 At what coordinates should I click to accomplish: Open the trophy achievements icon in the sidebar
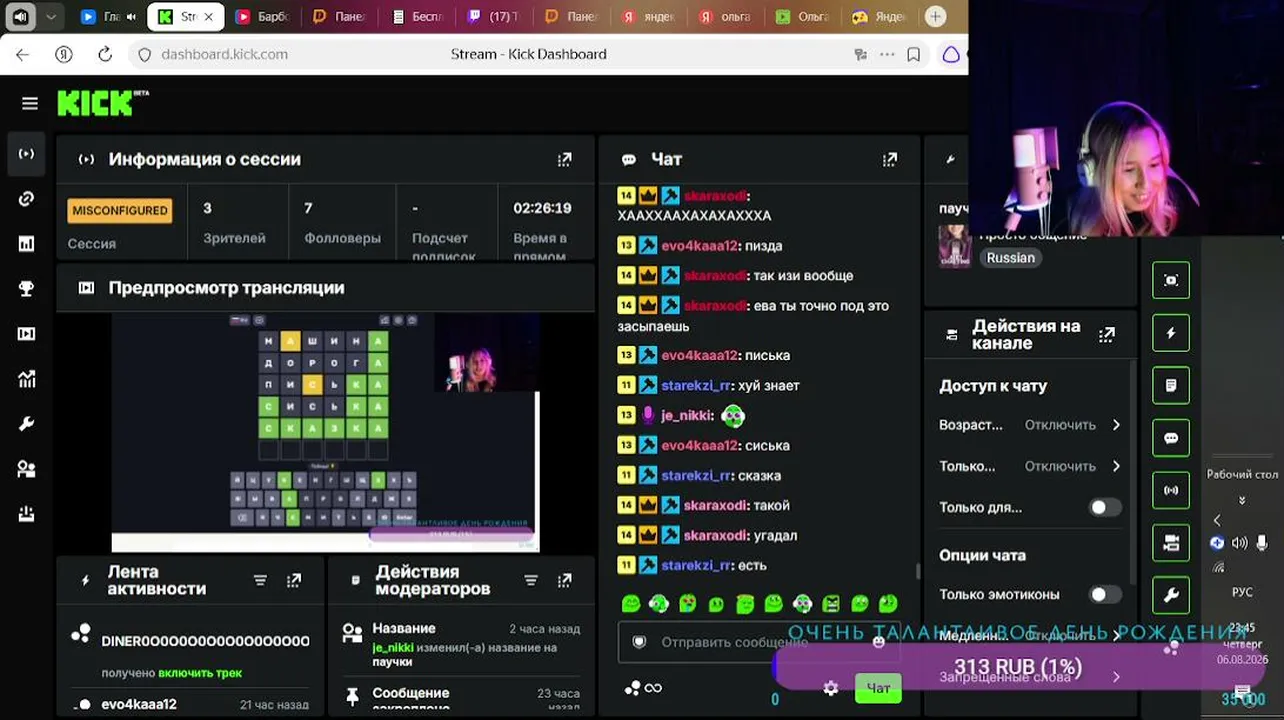[27, 289]
